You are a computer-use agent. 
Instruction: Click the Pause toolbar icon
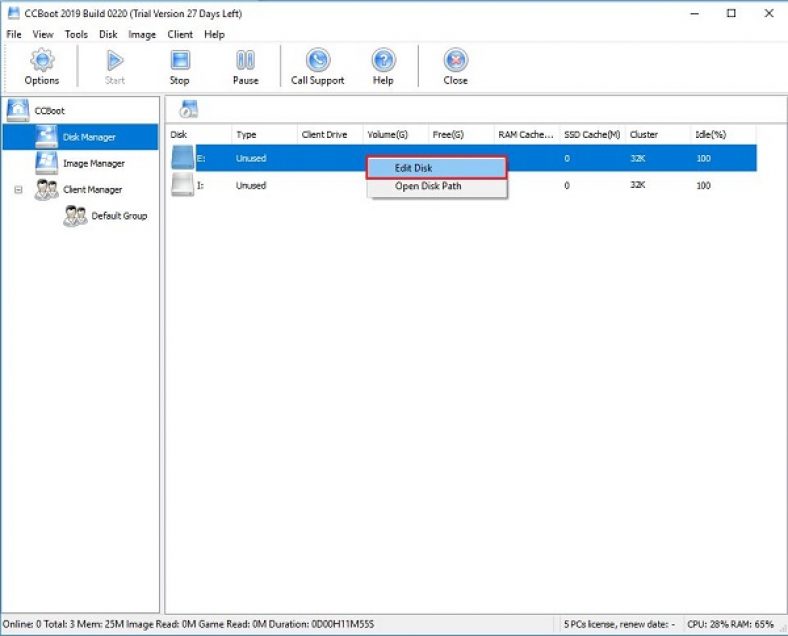coord(245,61)
